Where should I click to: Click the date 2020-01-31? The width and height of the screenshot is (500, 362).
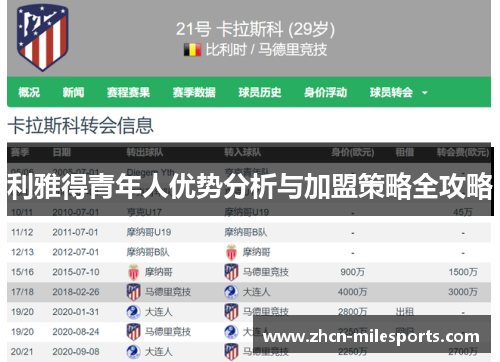pos(76,312)
